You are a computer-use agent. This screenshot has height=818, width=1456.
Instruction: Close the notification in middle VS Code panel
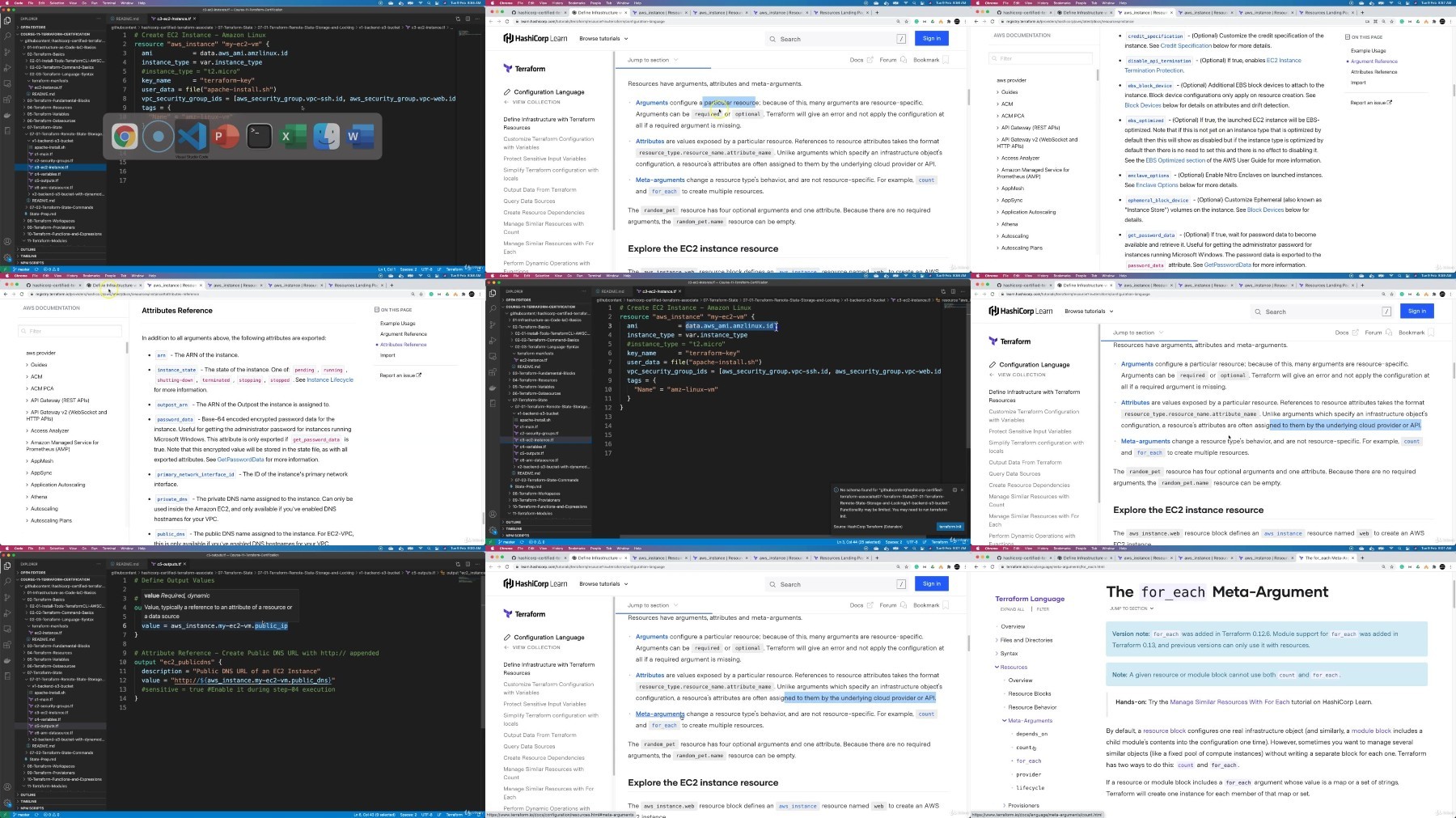(962, 490)
